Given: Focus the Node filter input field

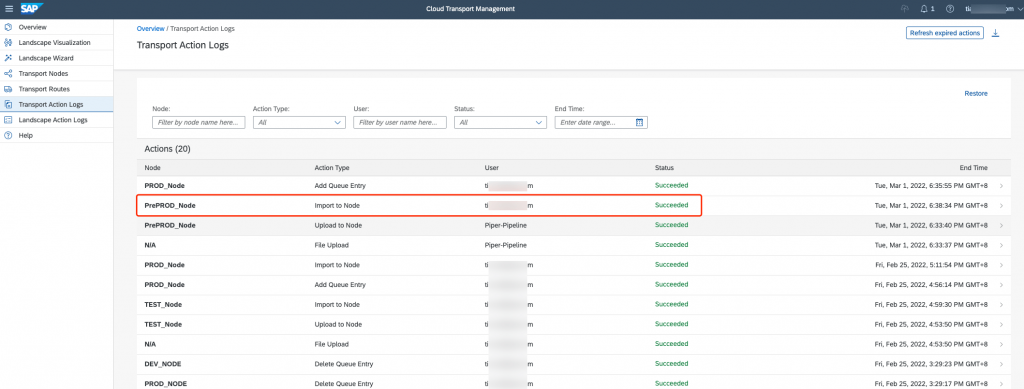Looking at the screenshot, I should click(199, 123).
